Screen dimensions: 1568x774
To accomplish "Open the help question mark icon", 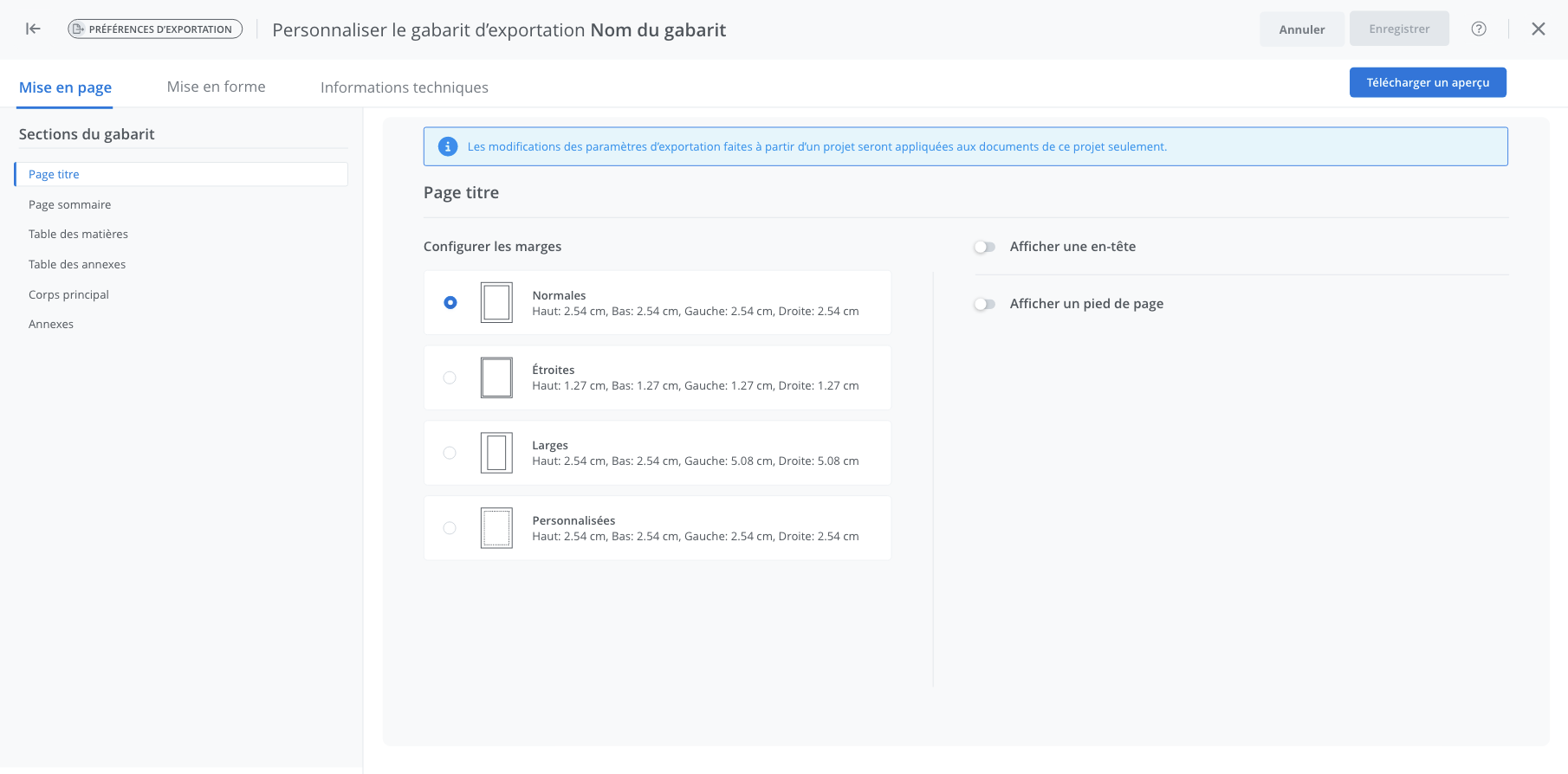I will point(1479,29).
